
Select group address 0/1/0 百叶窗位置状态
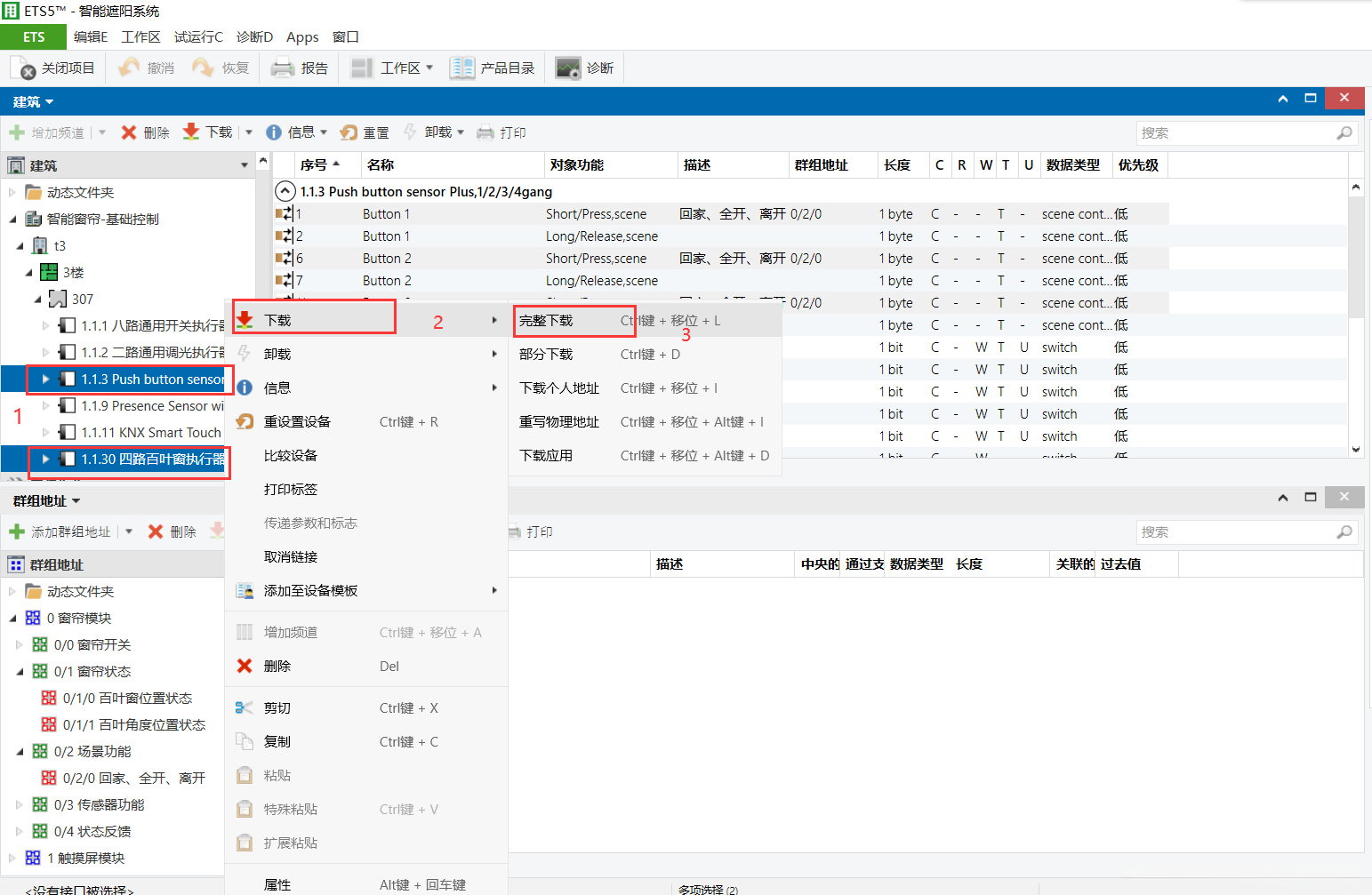point(127,698)
